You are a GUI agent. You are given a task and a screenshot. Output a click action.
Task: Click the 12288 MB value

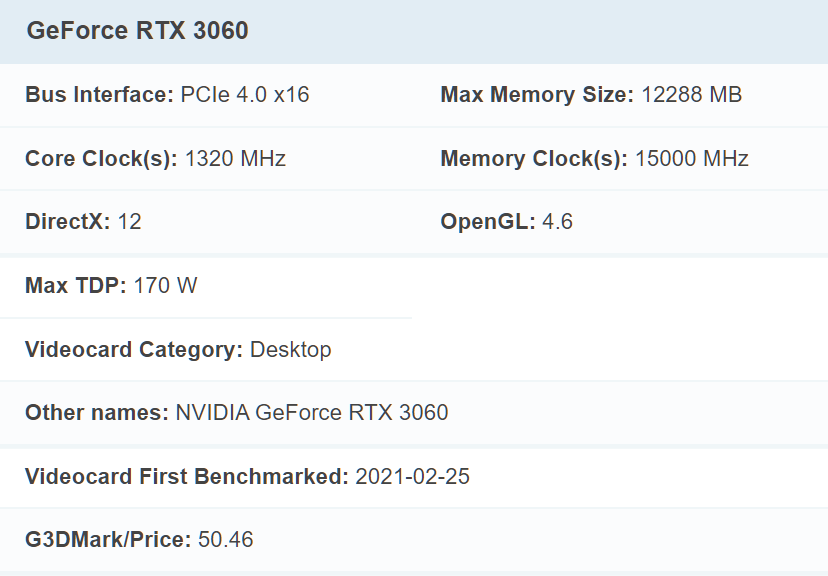click(691, 95)
